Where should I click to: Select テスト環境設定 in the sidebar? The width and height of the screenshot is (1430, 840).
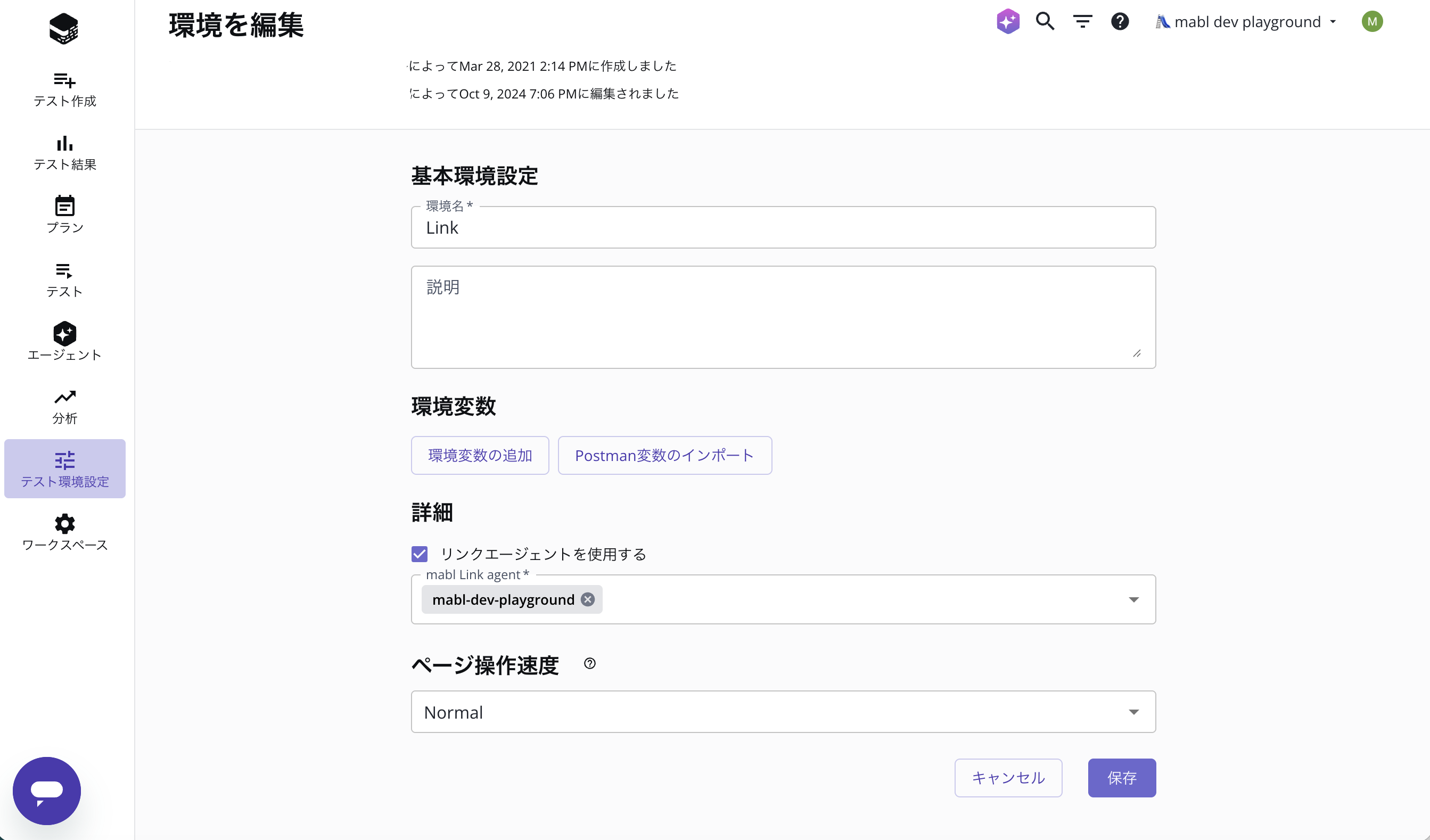coord(65,469)
